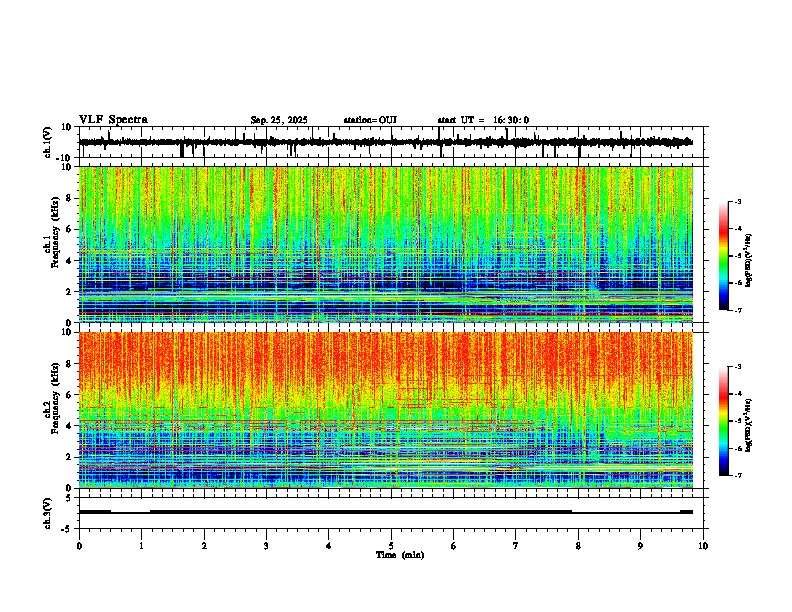This screenshot has width=792, height=612.
Task: Click time axis tick label "9"
Action: (x=640, y=546)
